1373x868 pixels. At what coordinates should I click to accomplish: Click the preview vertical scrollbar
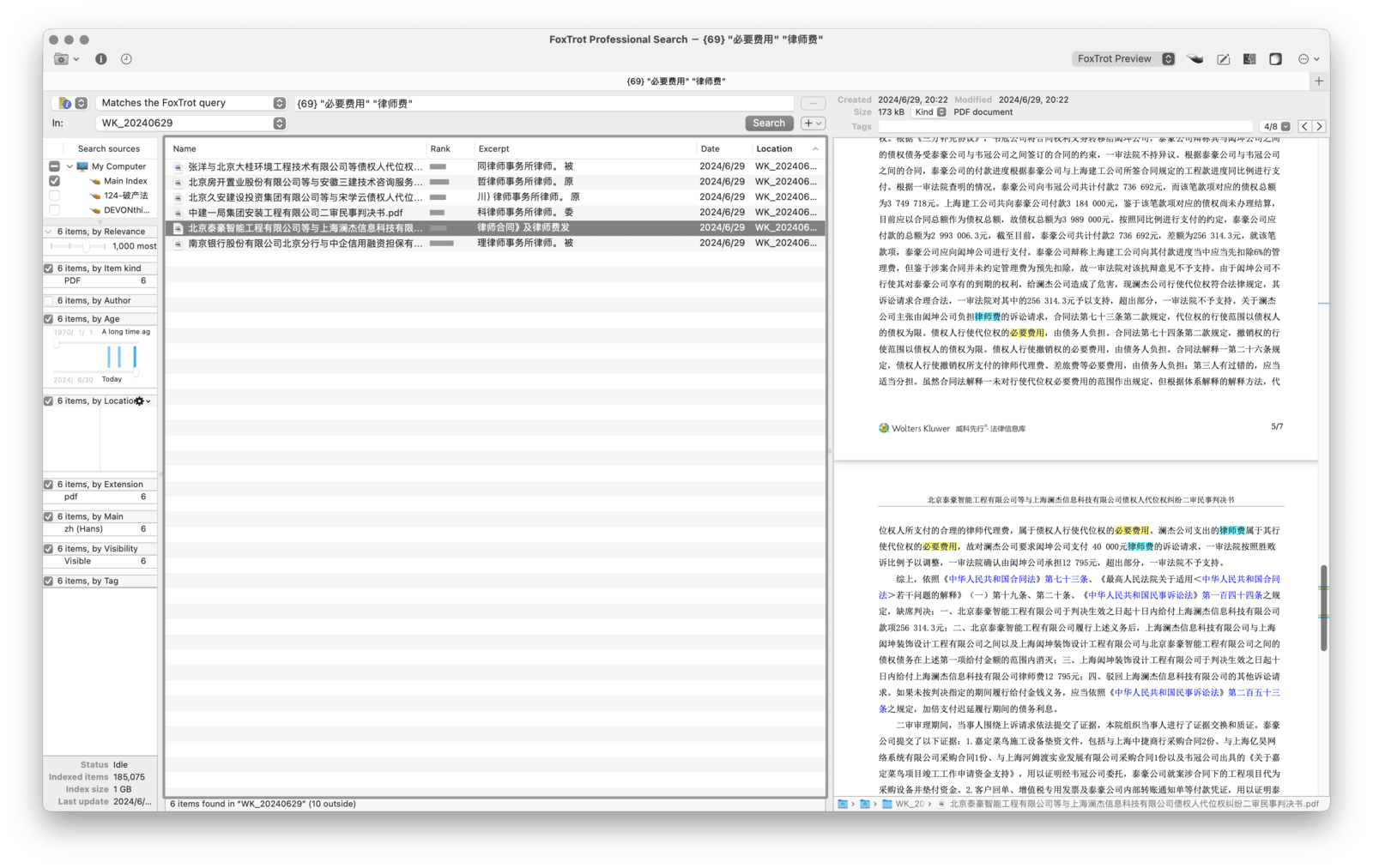click(x=1324, y=606)
